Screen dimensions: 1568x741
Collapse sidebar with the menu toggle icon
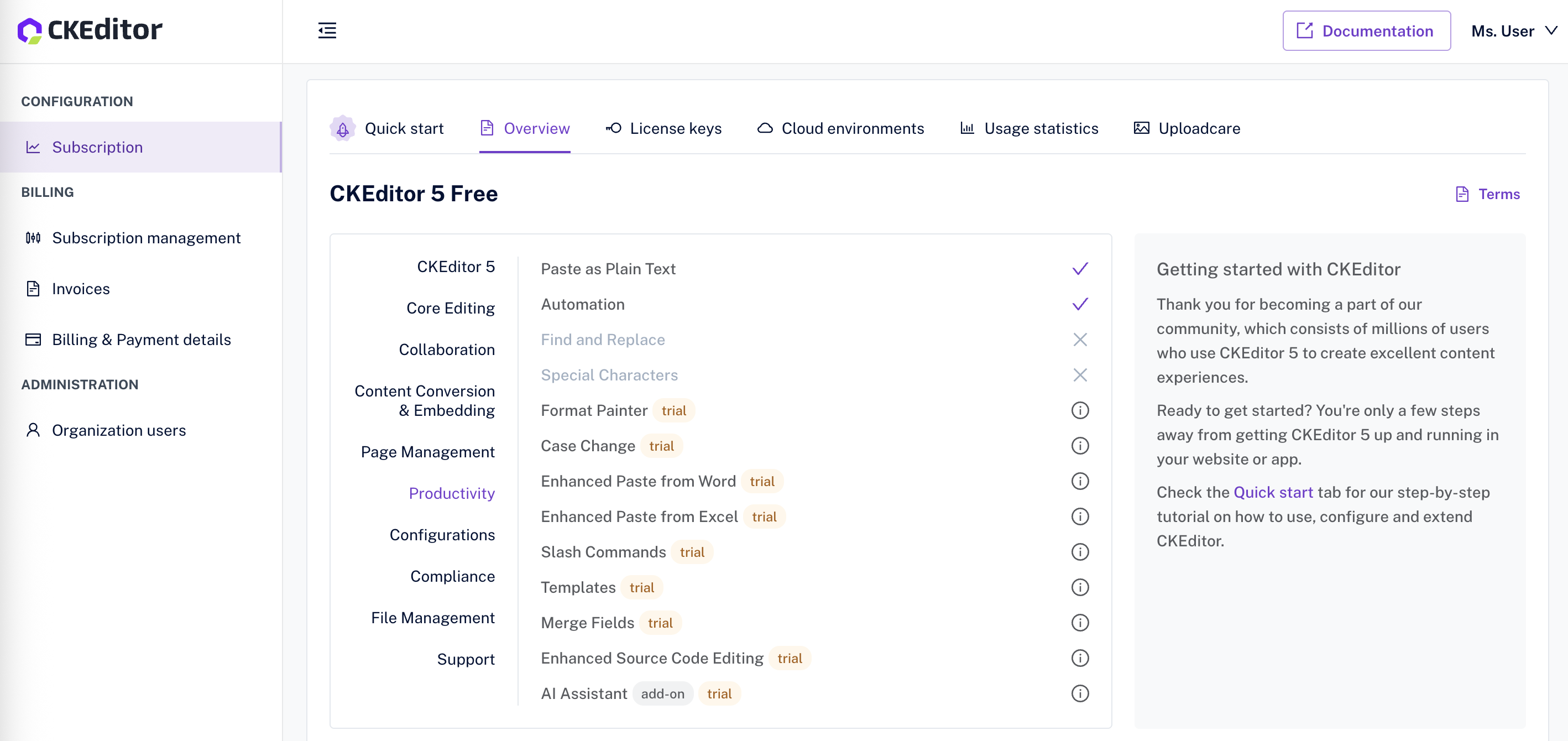click(327, 30)
